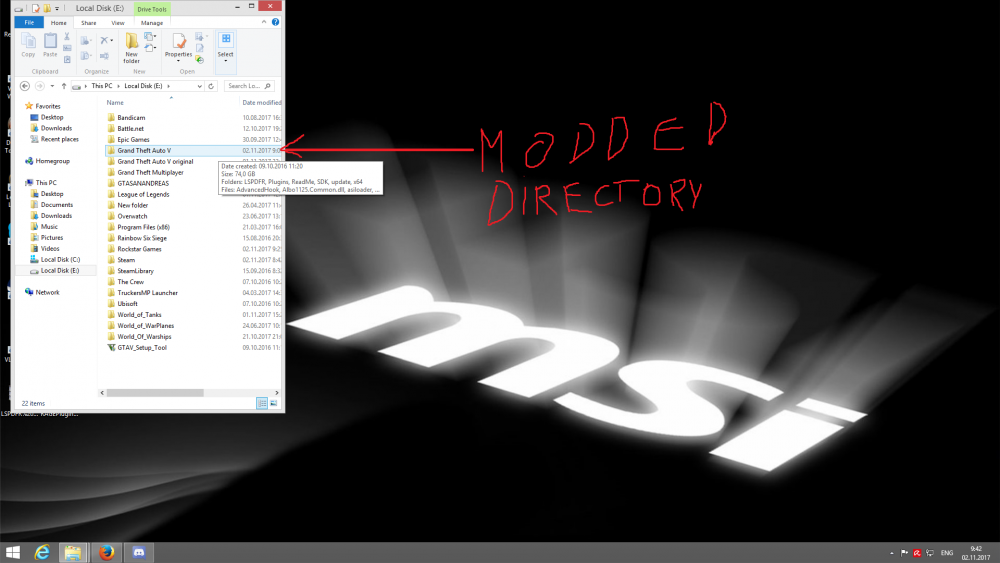
Task: Click the horizontal scrollbar thumb
Action: (x=155, y=393)
